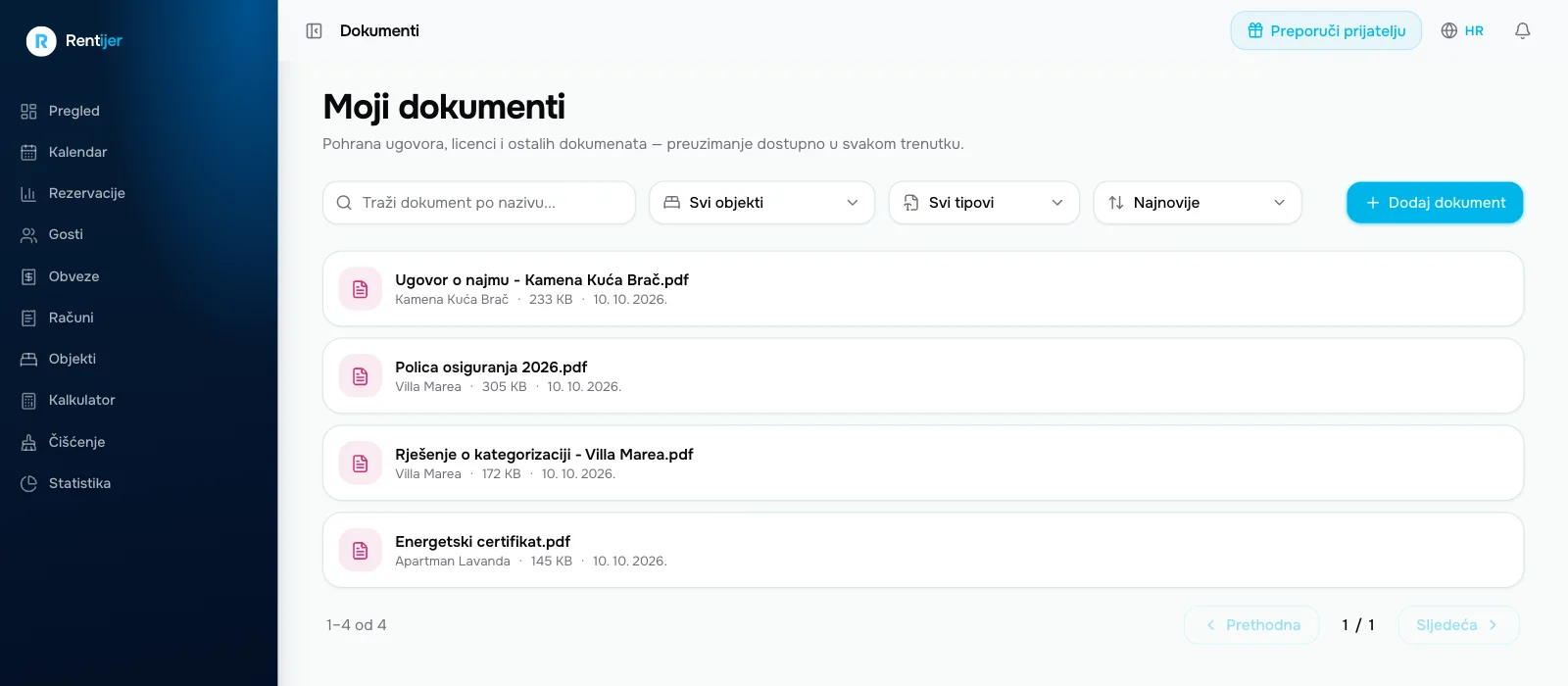Click the PDF icon for Ugovor o najmu
This screenshot has width=1568, height=686.
click(361, 289)
